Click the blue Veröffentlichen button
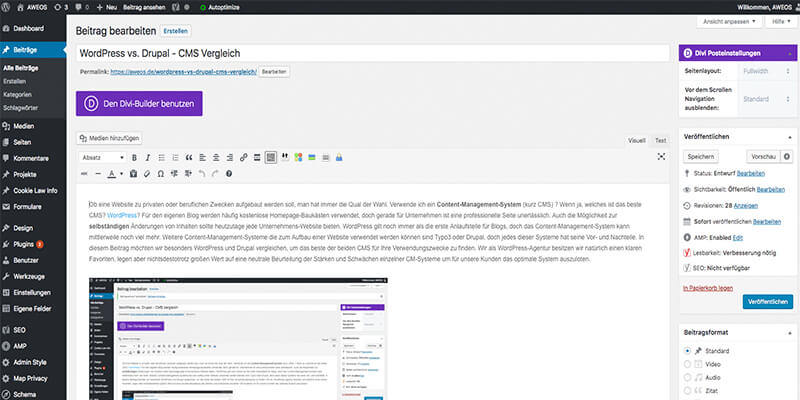Viewport: 800px width, 400px height. click(768, 302)
